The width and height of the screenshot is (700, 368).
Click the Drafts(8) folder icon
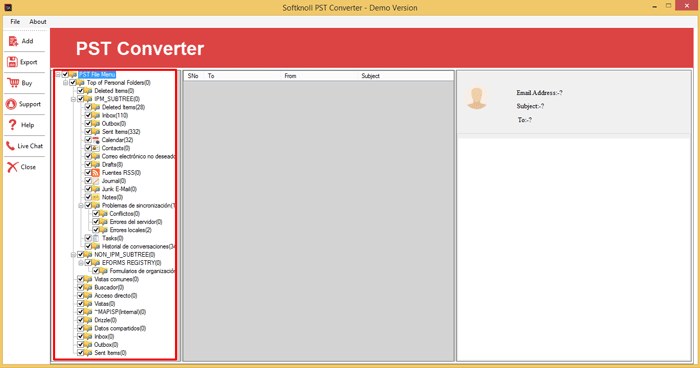pyautogui.click(x=96, y=164)
